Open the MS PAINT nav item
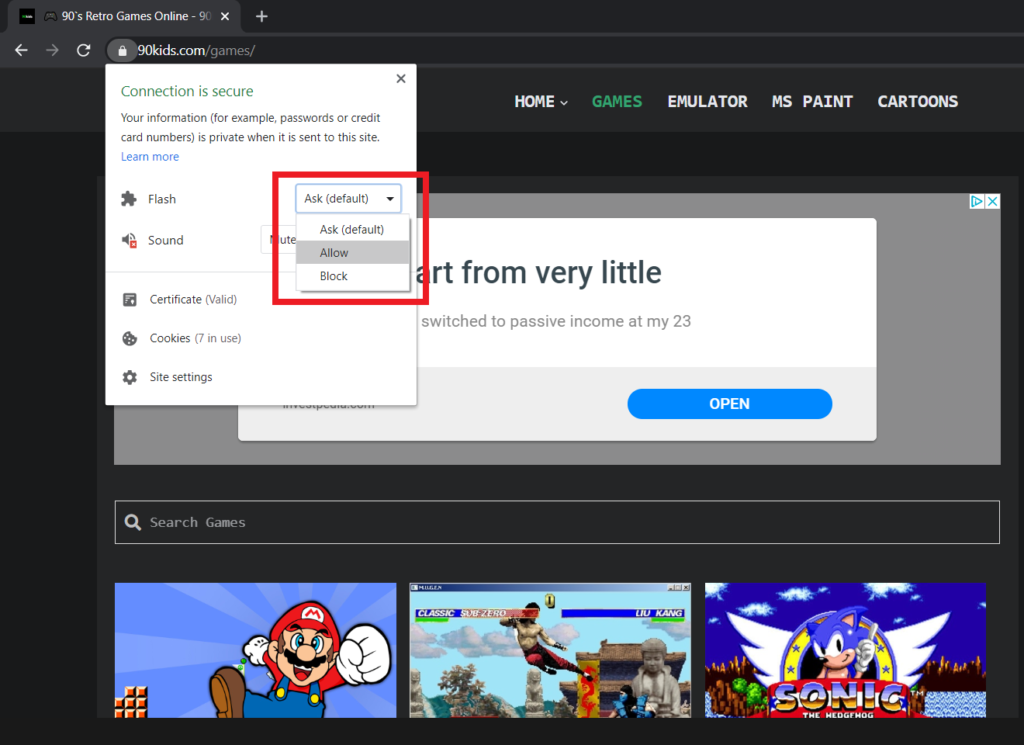The width and height of the screenshot is (1024, 745). point(812,102)
